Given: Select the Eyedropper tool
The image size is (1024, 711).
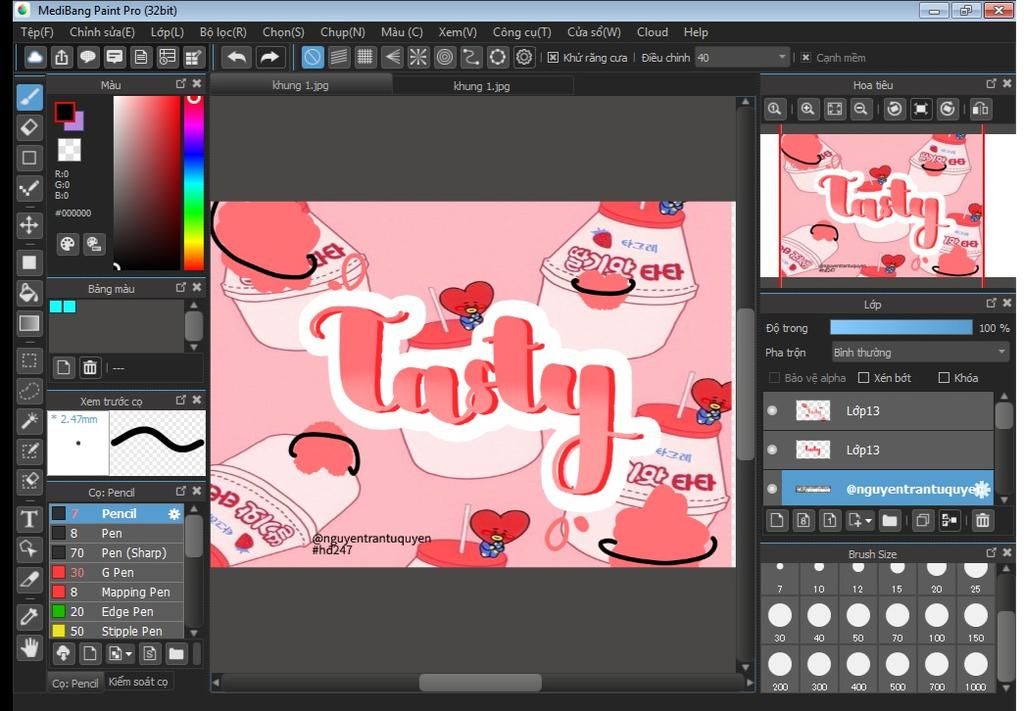Looking at the screenshot, I should tap(29, 616).
